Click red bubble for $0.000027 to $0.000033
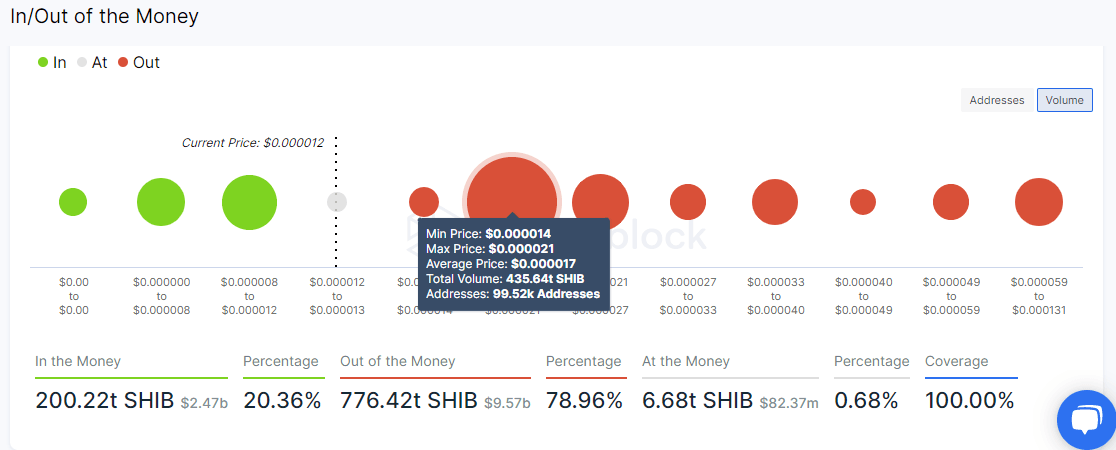 pos(688,202)
